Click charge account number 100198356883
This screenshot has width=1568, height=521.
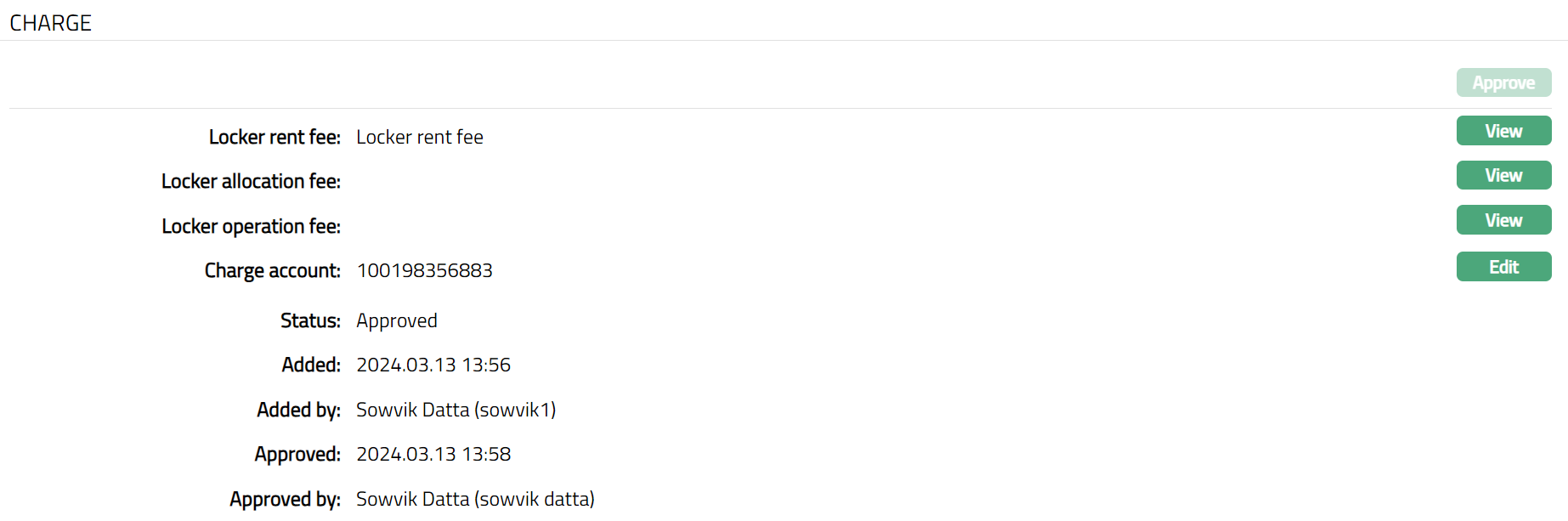point(425,271)
